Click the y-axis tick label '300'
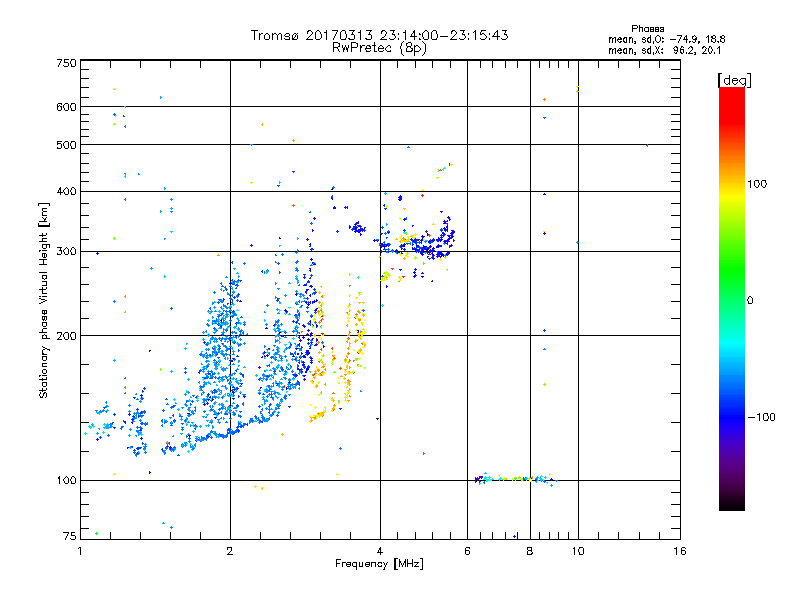The image size is (800, 600). point(66,251)
